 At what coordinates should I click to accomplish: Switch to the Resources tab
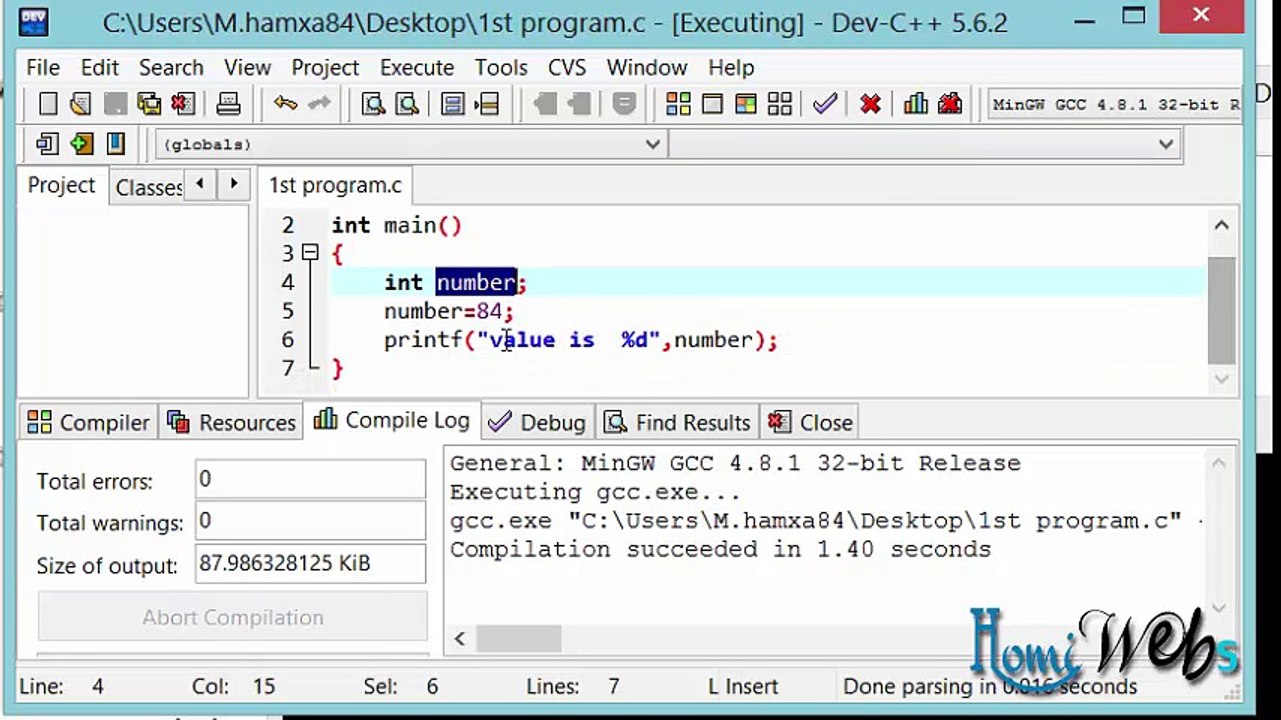point(232,423)
